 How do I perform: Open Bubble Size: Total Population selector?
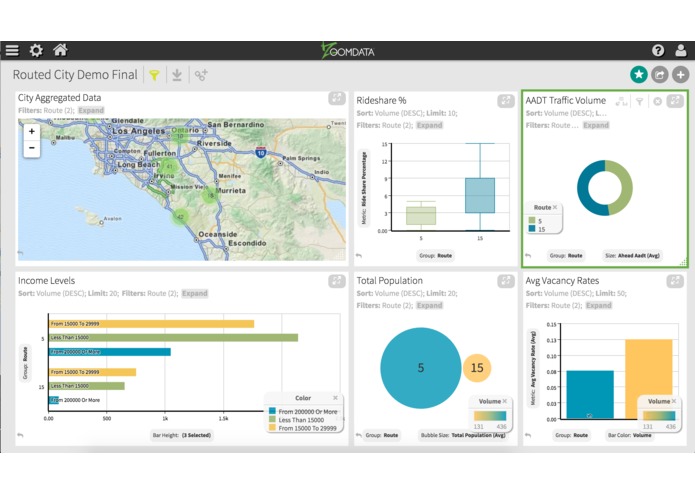tap(463, 435)
